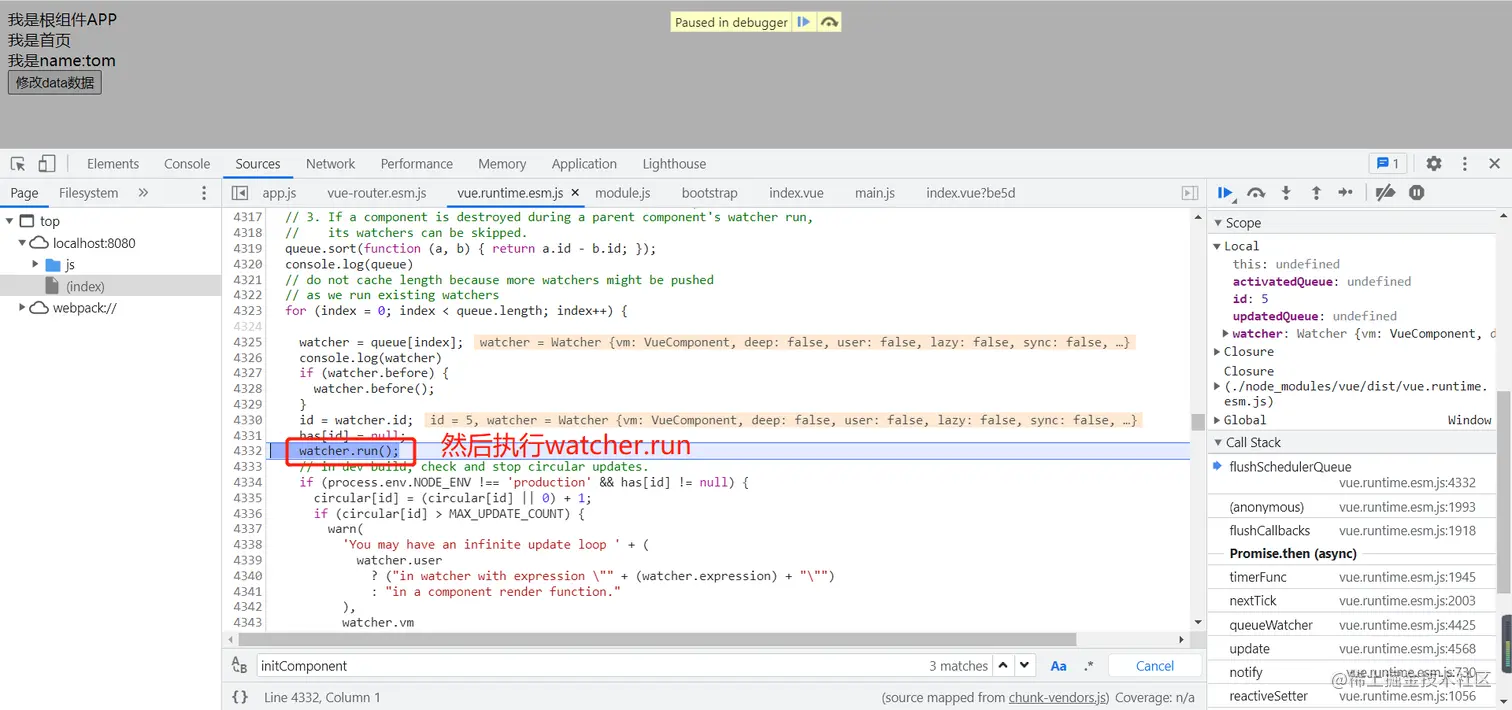Step over via the page overlay icon
Screen dimensions: 1512x710
point(829,22)
